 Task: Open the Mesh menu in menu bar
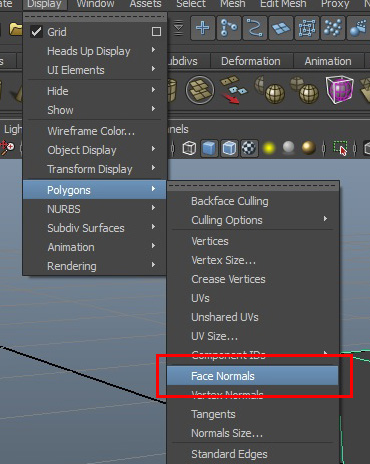pyautogui.click(x=233, y=4)
